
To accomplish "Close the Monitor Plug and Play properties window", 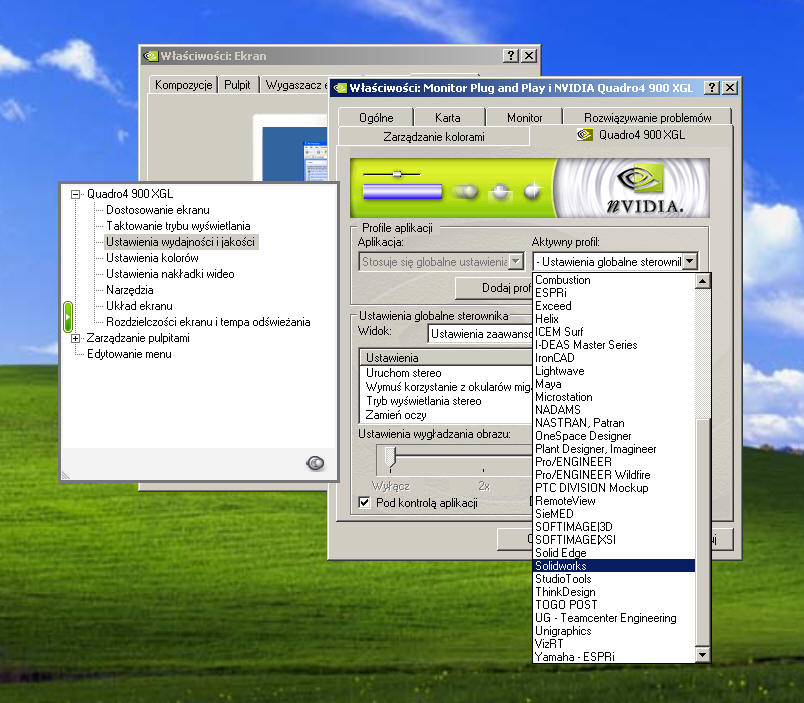I will tap(730, 88).
